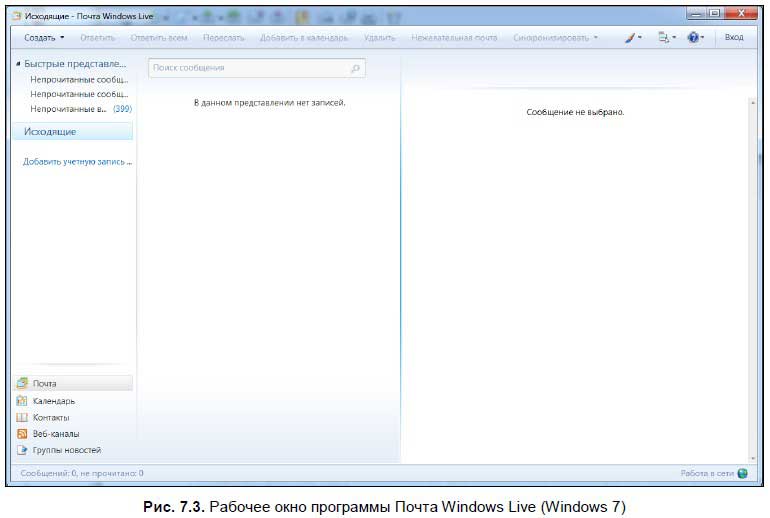Open the blue Help question mark icon
The width and height of the screenshot is (770, 518).
coord(695,37)
